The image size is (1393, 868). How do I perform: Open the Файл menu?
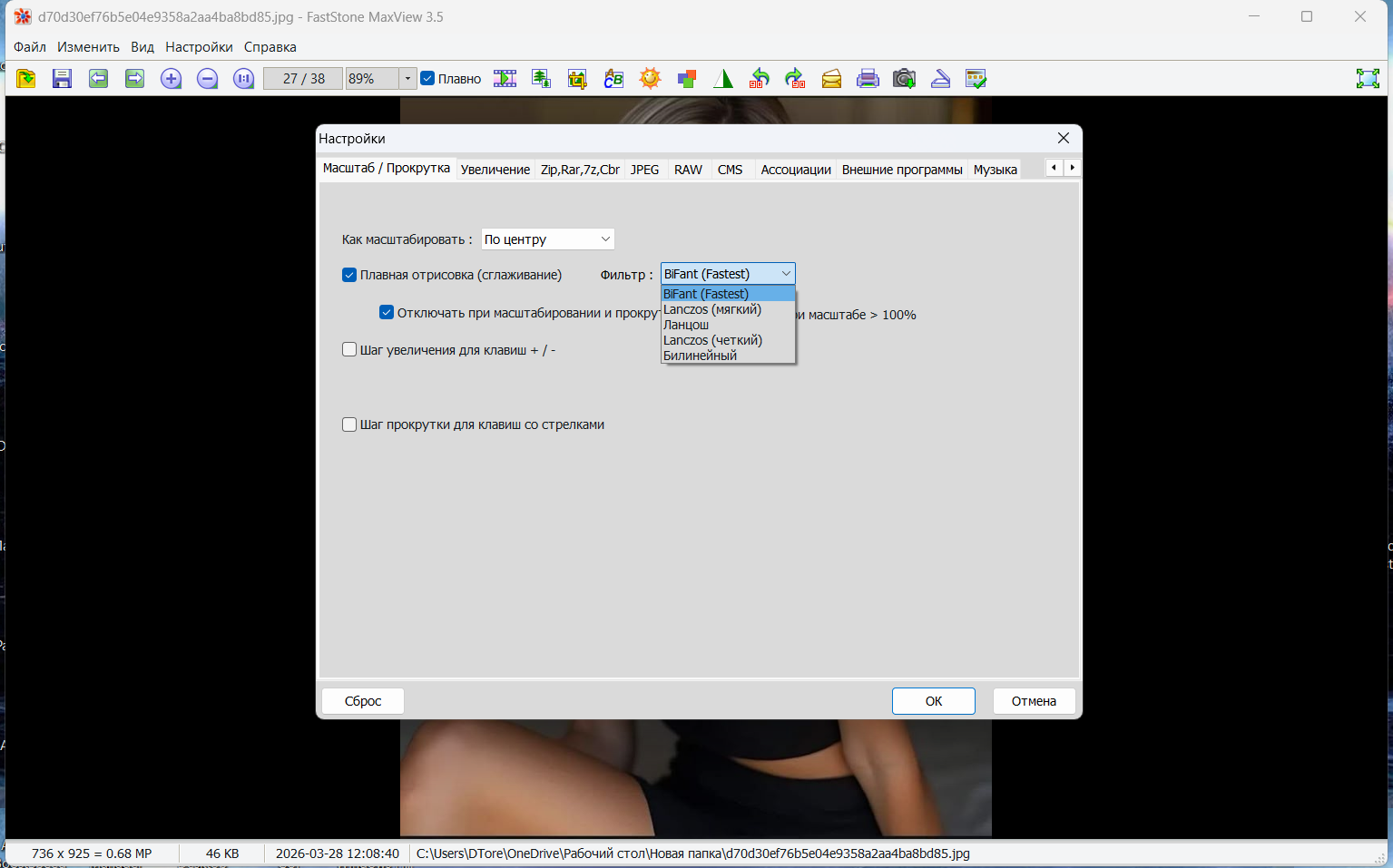click(30, 47)
